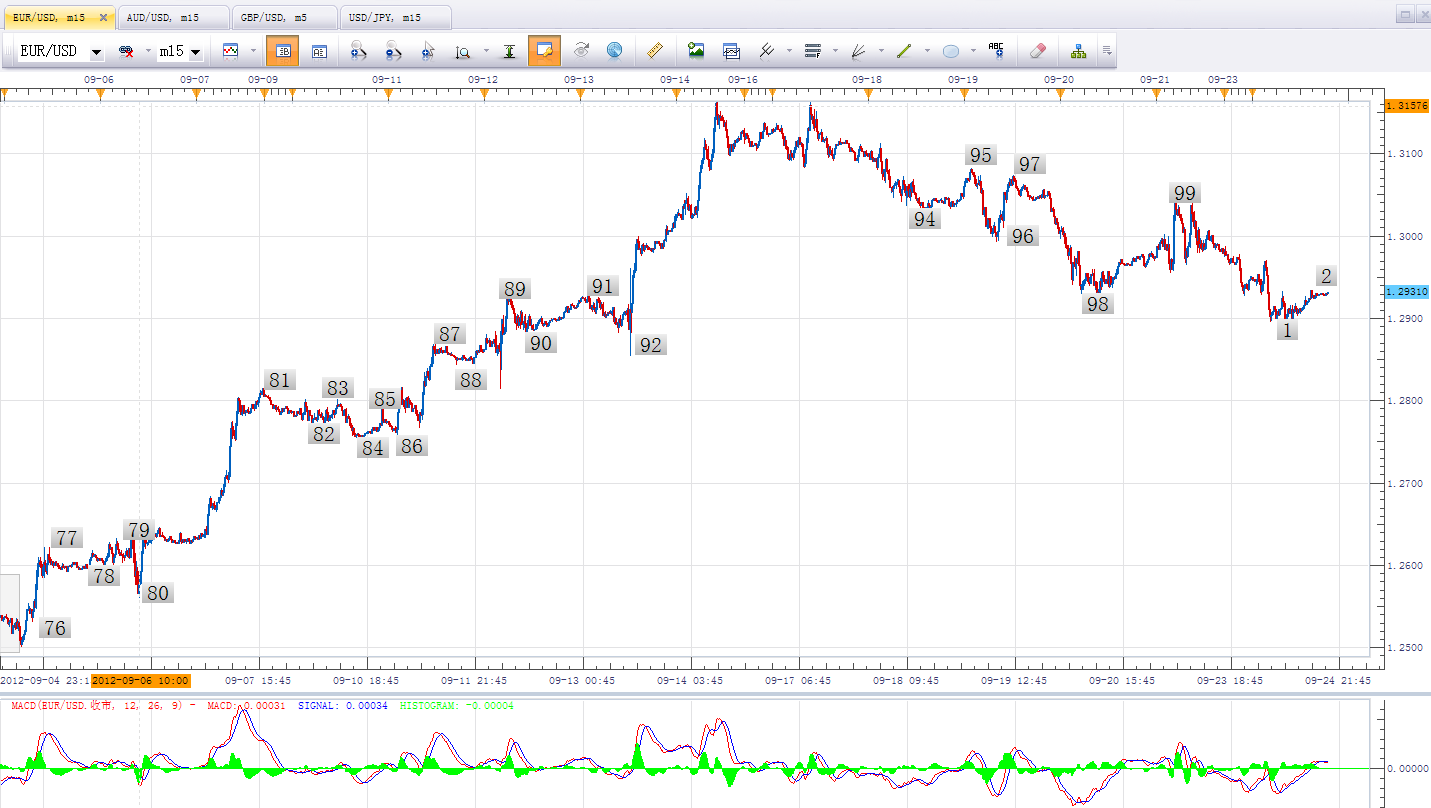Select the yellow ruler measure tool
Viewport: 1431px width, 808px height.
[656, 51]
